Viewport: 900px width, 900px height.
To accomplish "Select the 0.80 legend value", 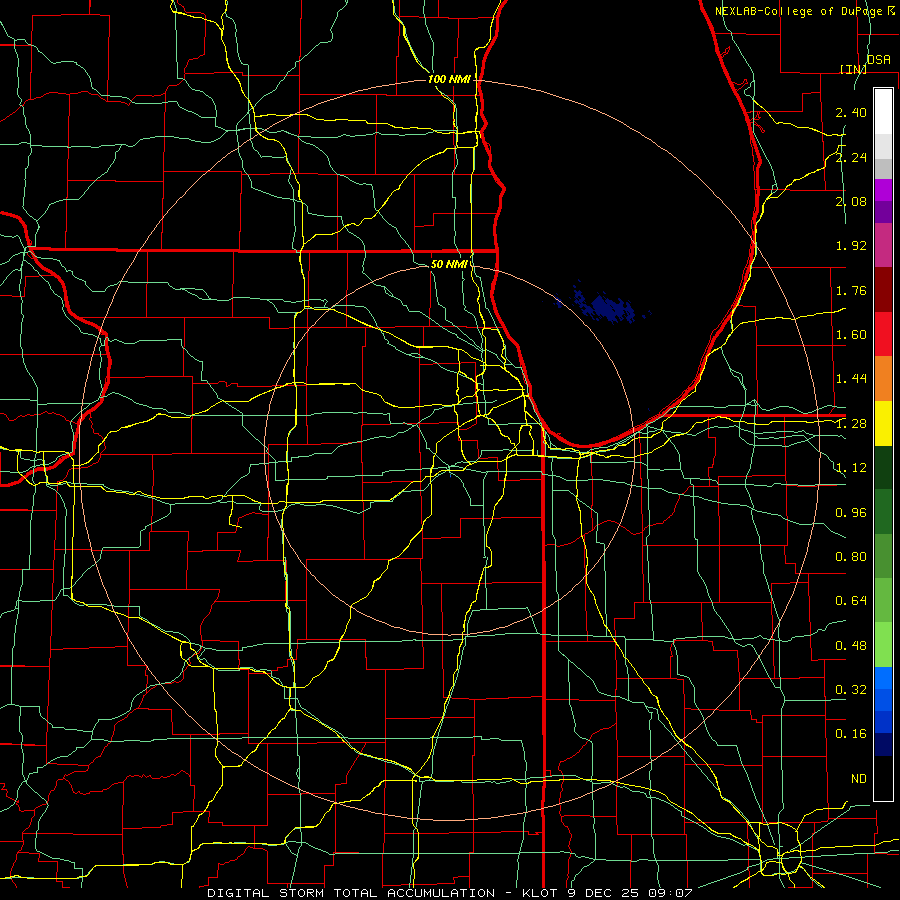I will coord(851,557).
